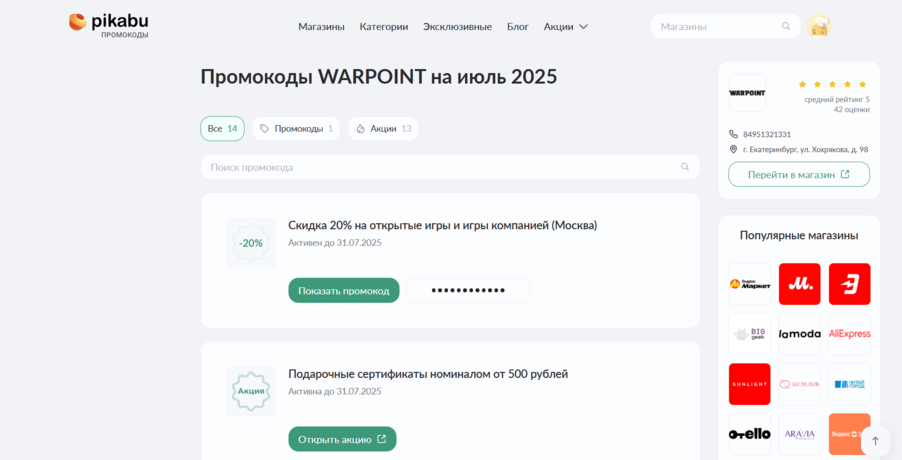Click the phone number 84951321331
This screenshot has height=460, width=902.
pos(767,134)
